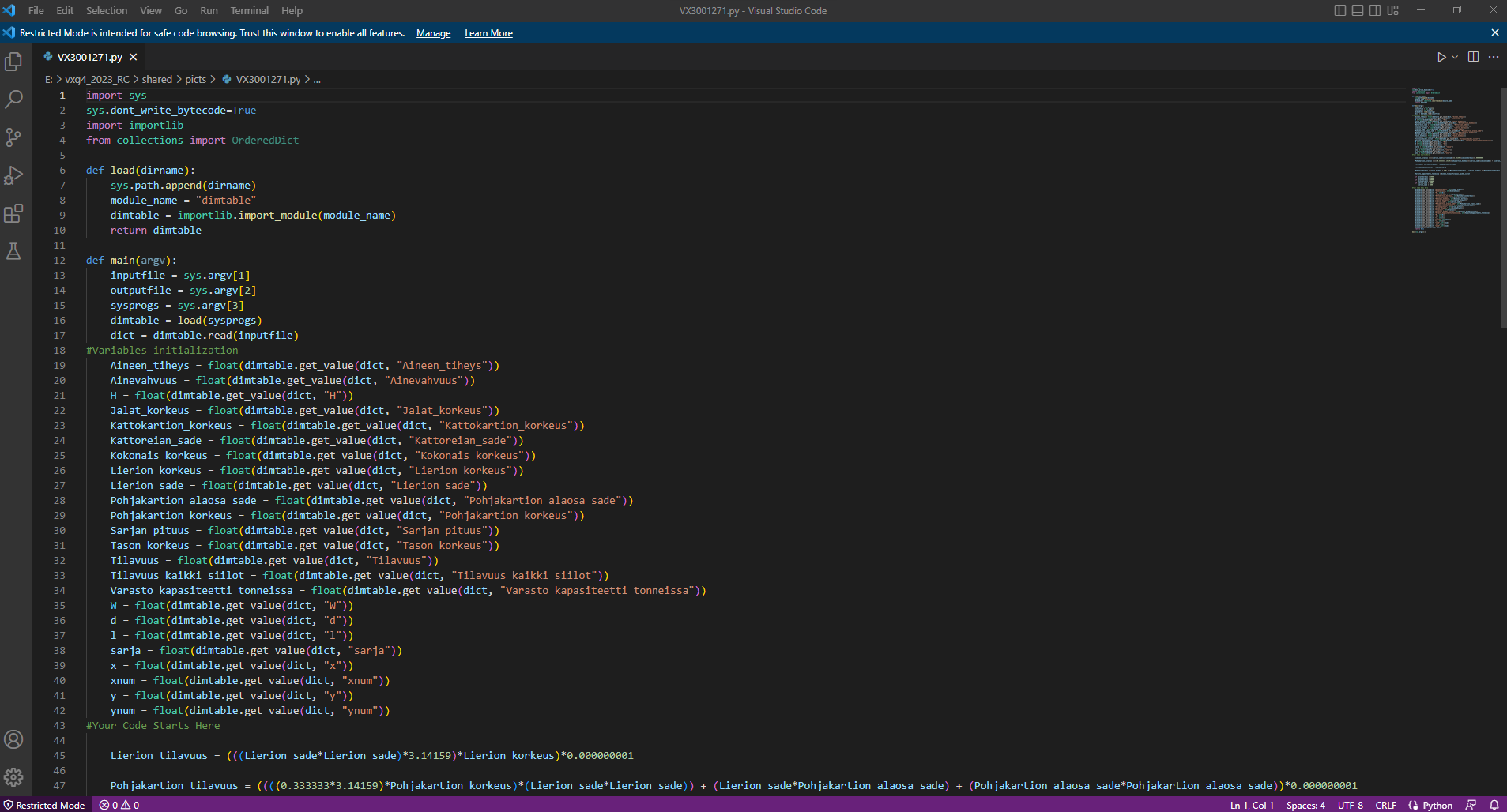Image resolution: width=1507 pixels, height=812 pixels.
Task: Toggle the secondary side bar layout
Action: [1375, 10]
